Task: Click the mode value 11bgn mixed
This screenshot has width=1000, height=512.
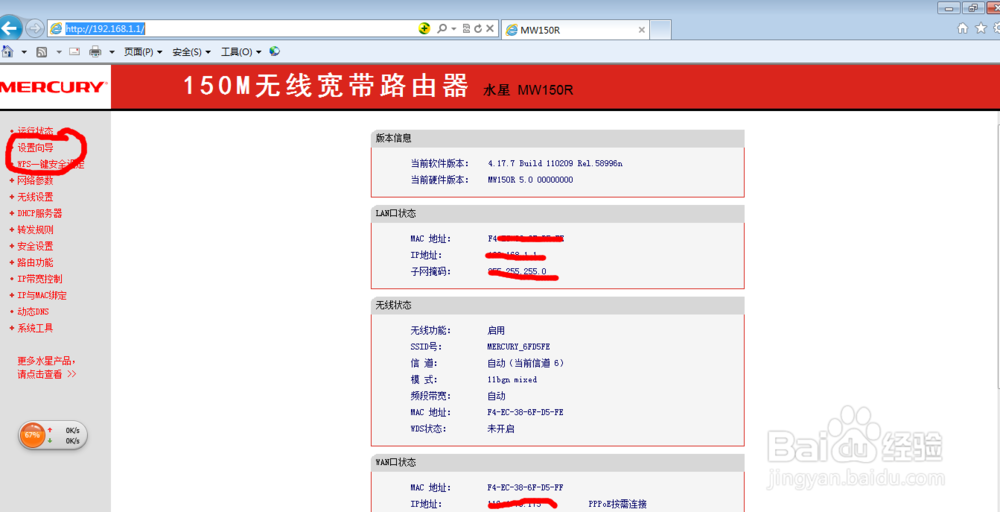Action: click(512, 379)
